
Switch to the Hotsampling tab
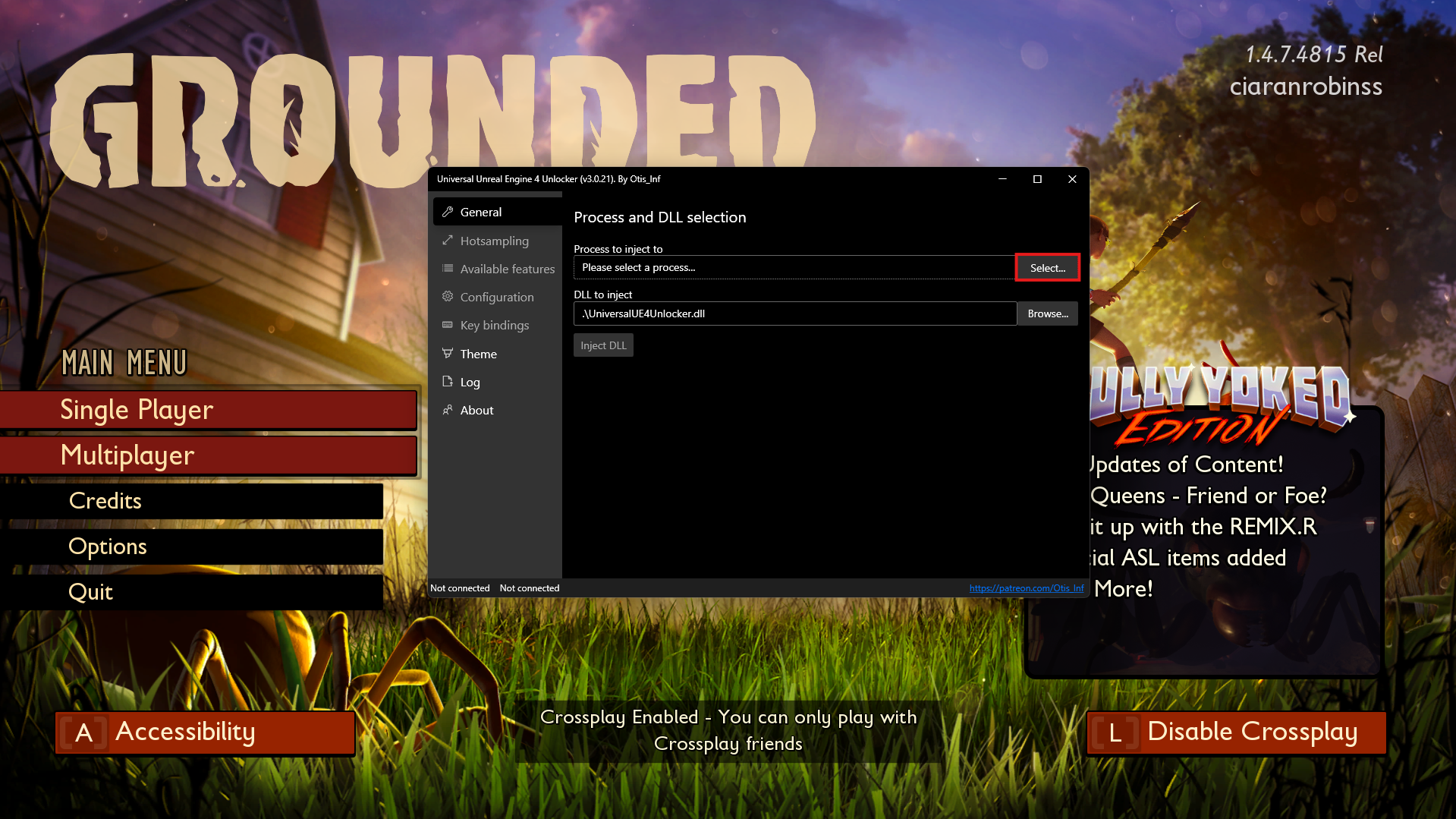(498, 241)
